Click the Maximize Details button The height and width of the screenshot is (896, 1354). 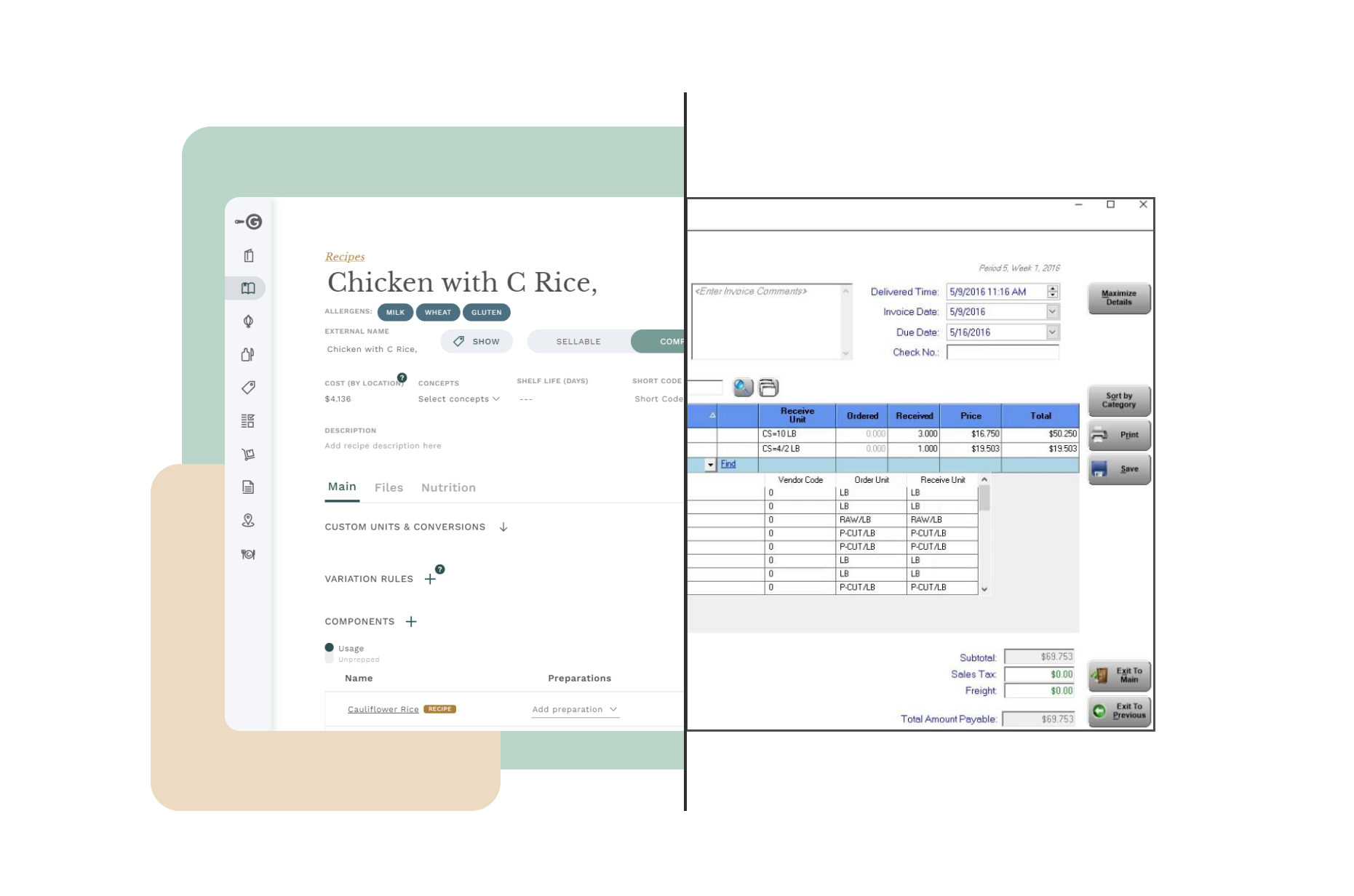pos(1118,298)
